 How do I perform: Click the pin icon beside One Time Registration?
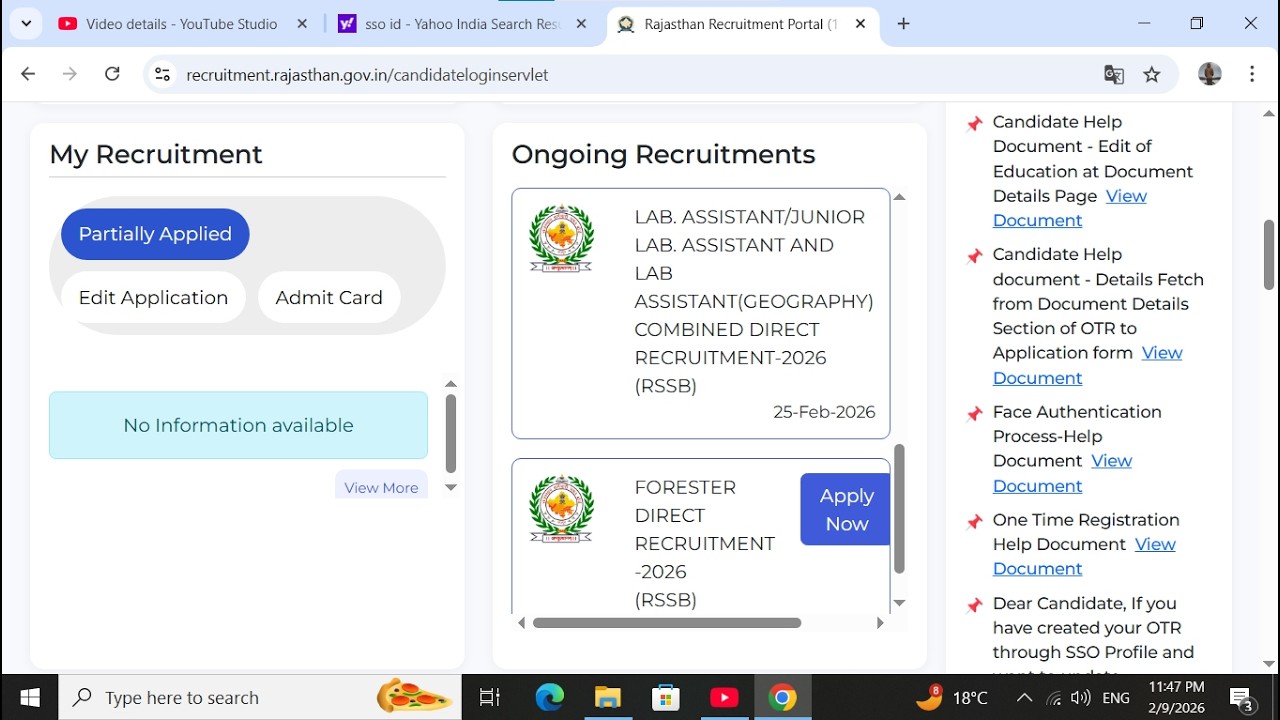point(975,522)
